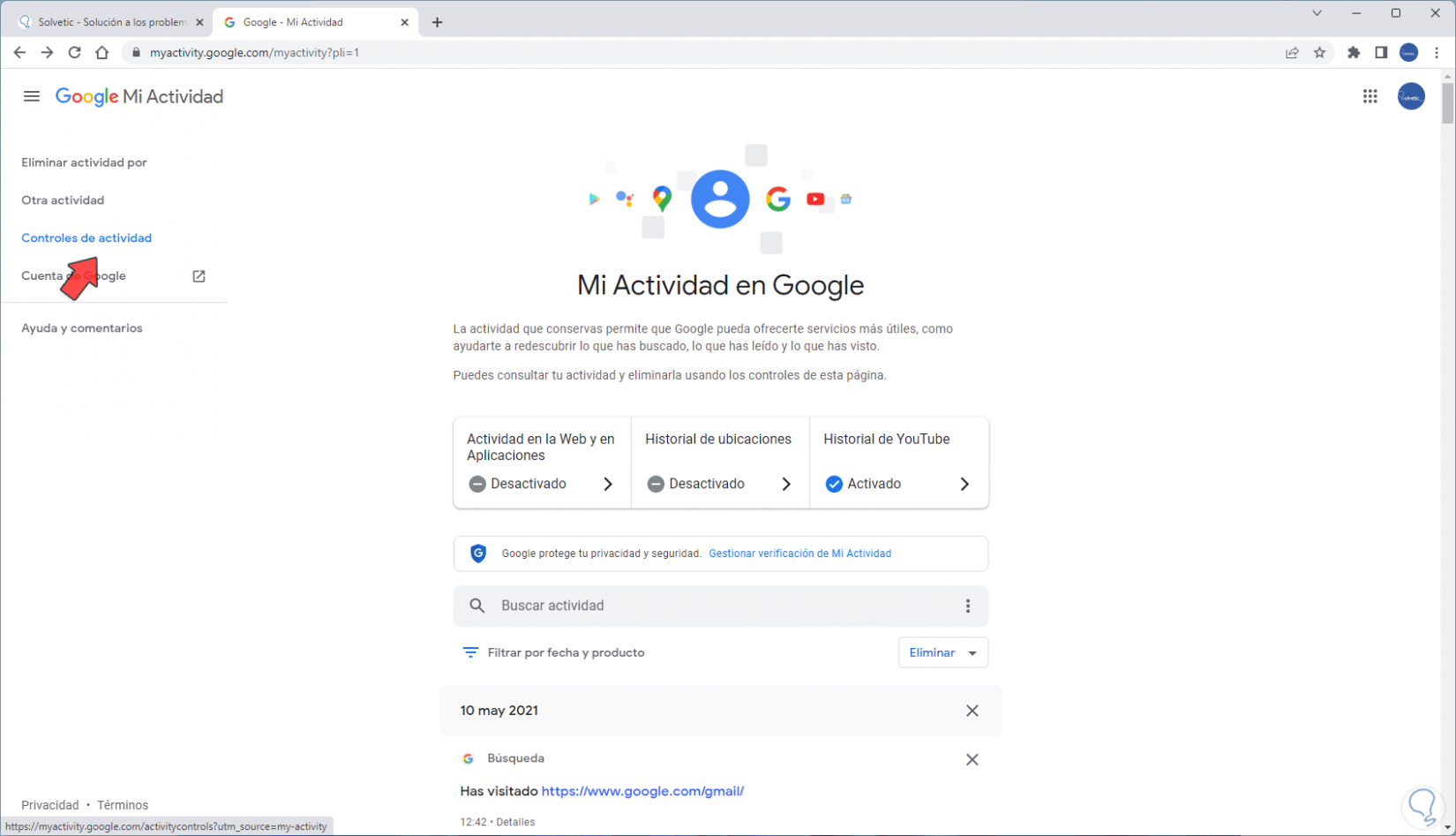The image size is (1456, 836).
Task: Click the external link icon next to Cuenta de Google
Action: pyautogui.click(x=199, y=276)
